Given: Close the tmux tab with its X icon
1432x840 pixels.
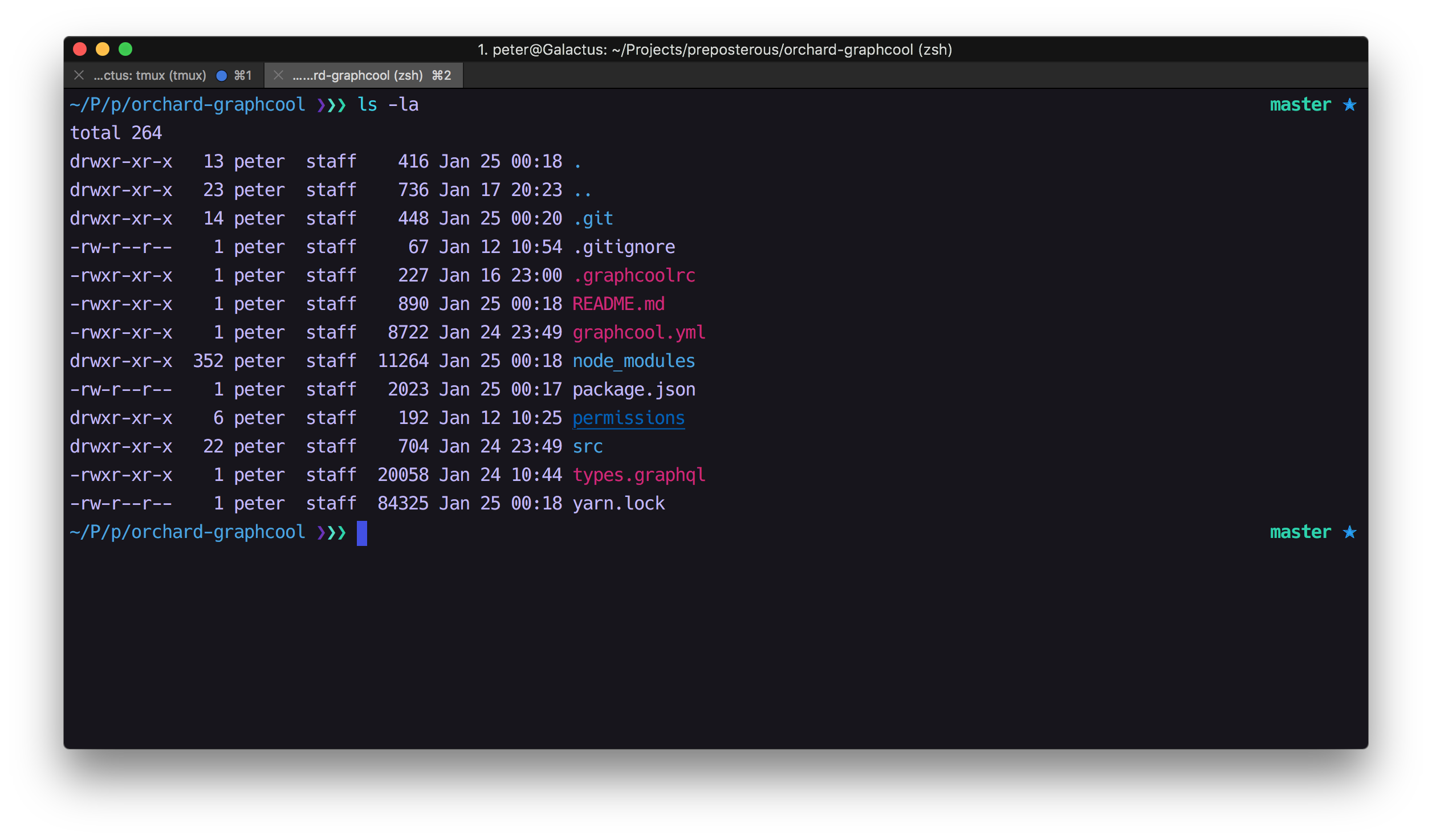Looking at the screenshot, I should click(x=79, y=75).
